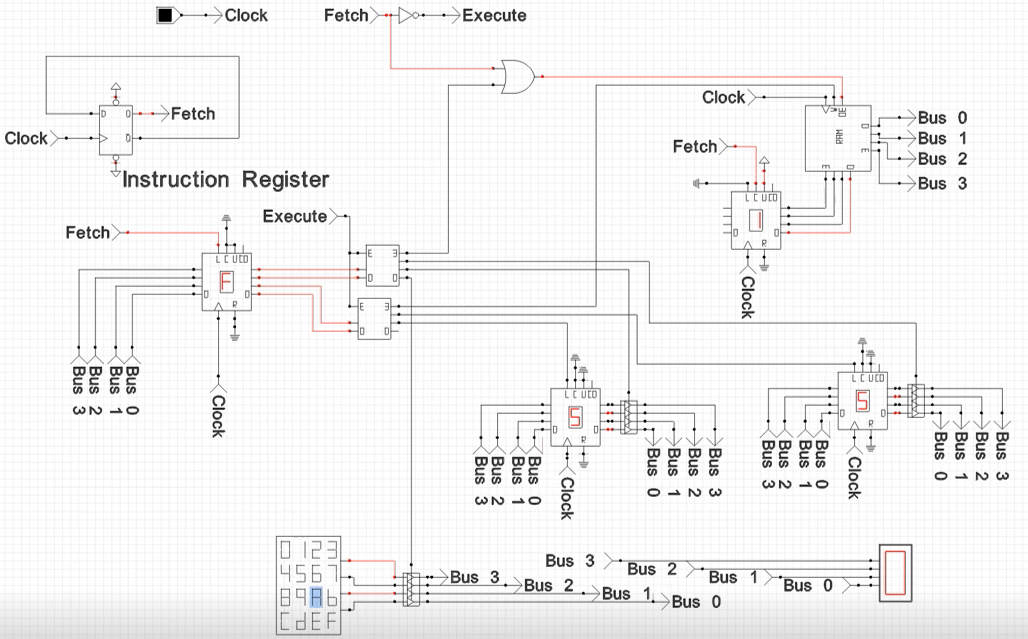Viewport: 1028px width, 639px height.
Task: Click keypad key 5
Action: (x=302, y=573)
